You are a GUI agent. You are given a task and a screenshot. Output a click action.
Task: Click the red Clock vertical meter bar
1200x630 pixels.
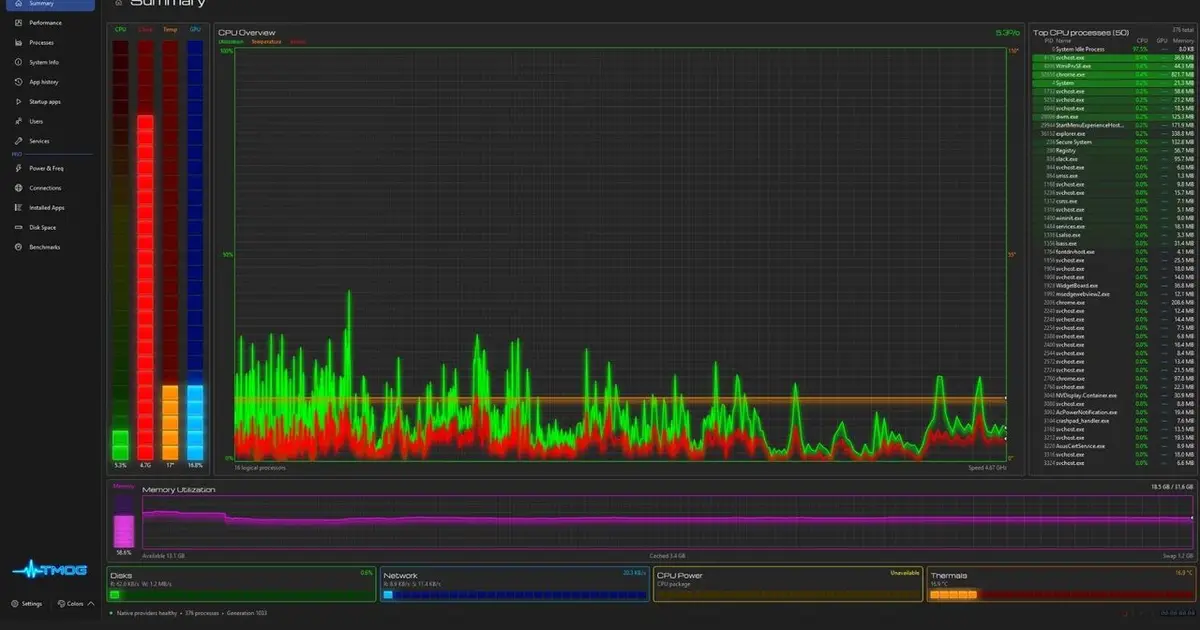coord(145,249)
